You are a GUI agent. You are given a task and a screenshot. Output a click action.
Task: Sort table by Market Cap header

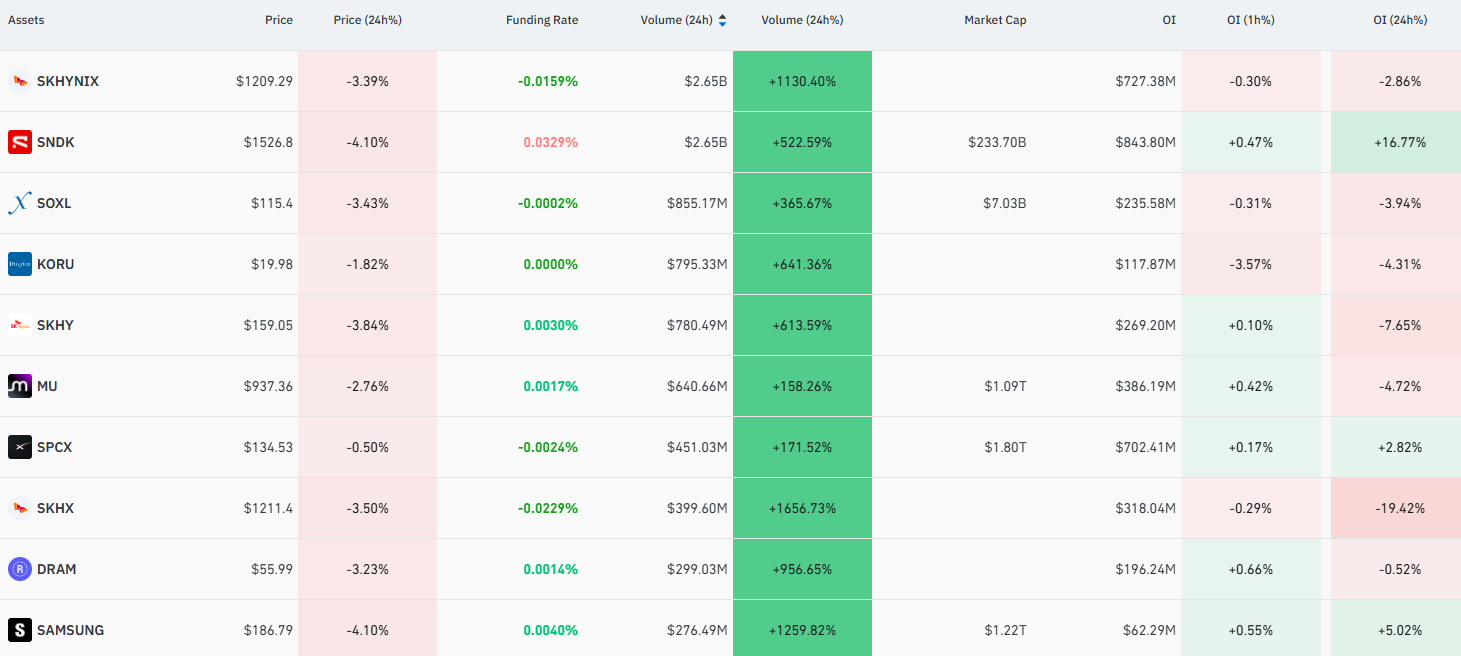(995, 20)
